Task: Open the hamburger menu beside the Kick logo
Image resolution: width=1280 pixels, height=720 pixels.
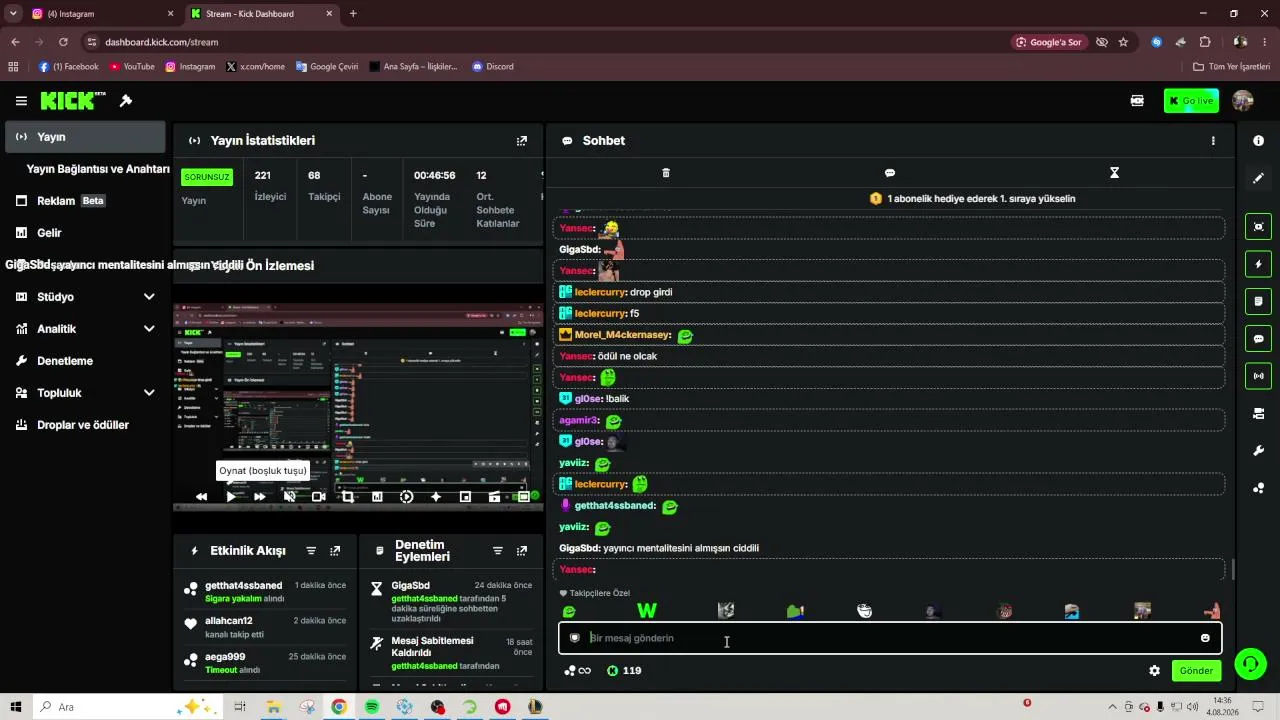Action: click(x=21, y=101)
